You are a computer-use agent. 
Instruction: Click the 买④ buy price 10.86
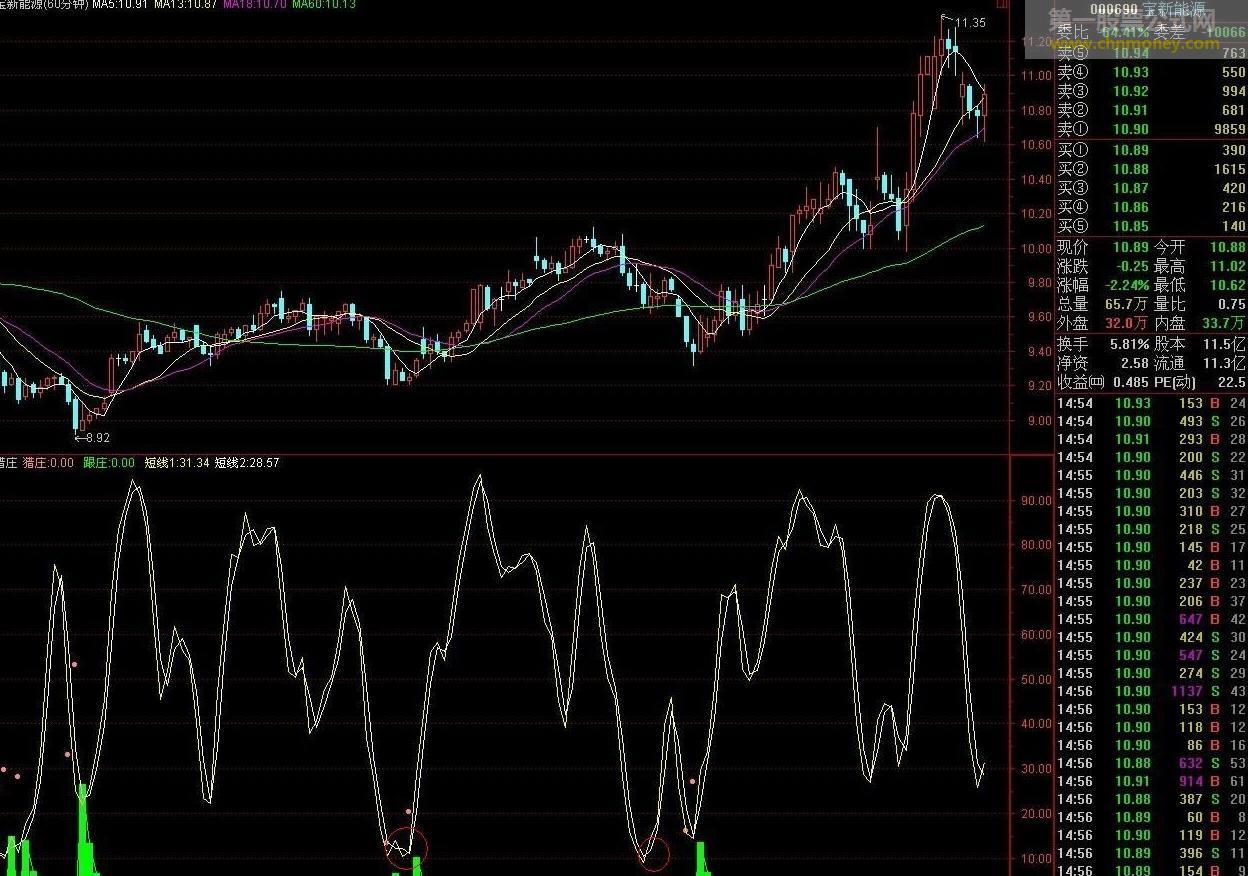(x=1131, y=207)
